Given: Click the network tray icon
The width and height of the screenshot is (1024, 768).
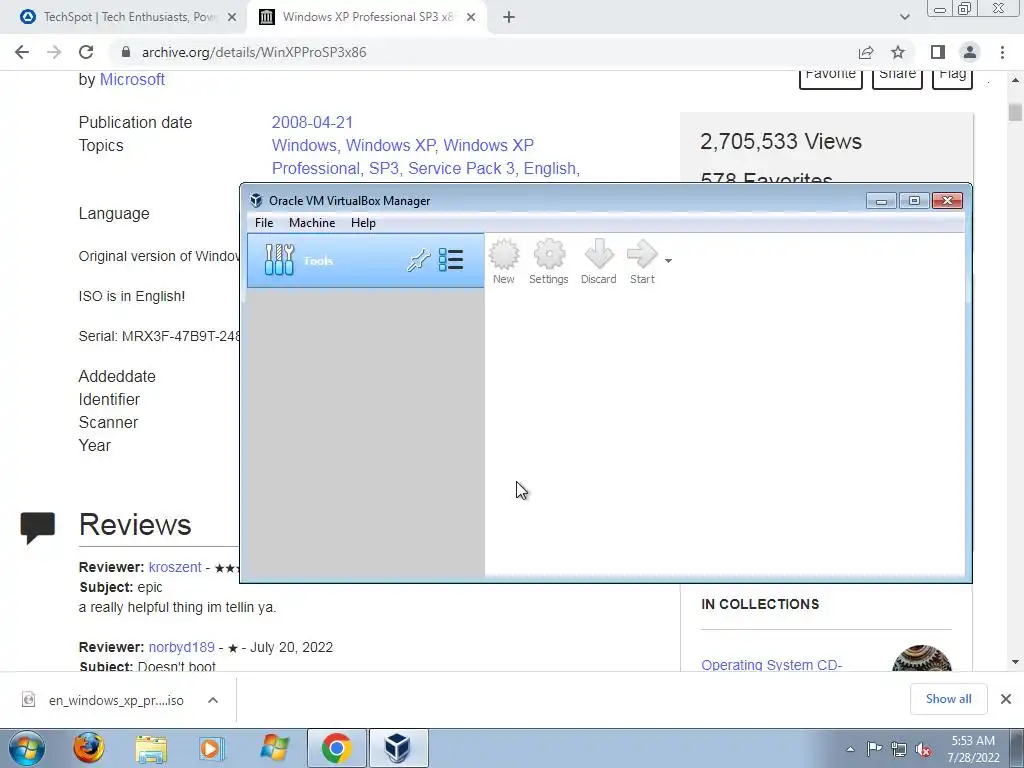Looking at the screenshot, I should point(899,749).
